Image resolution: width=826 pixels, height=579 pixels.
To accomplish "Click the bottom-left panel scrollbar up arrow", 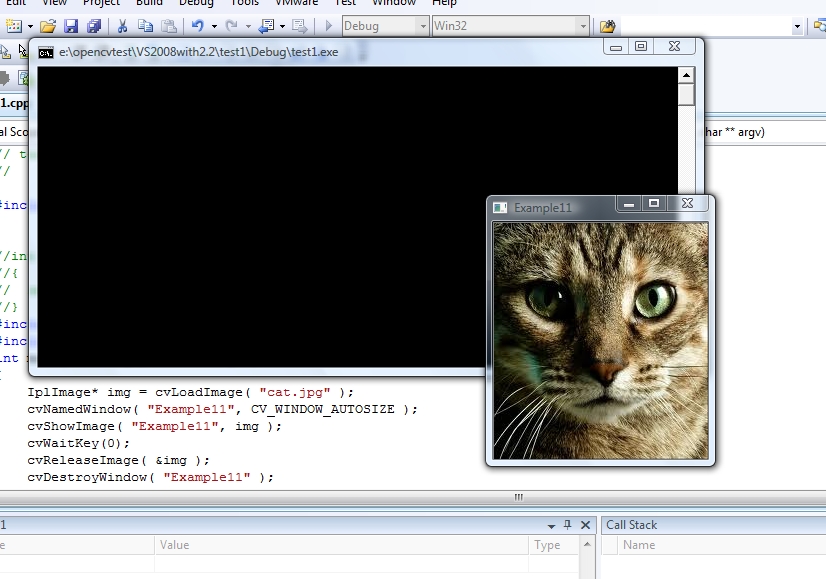I will pyautogui.click(x=587, y=544).
